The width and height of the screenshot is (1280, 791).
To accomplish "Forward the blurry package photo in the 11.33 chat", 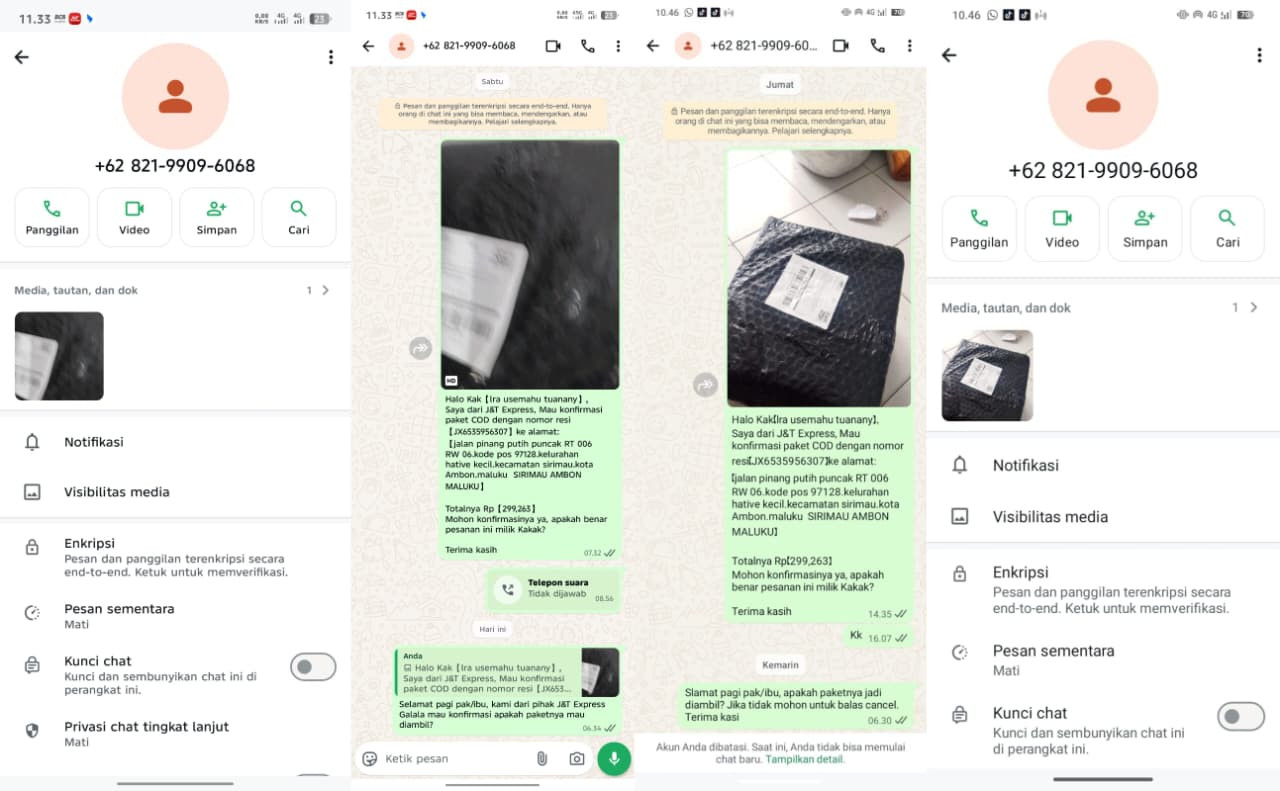I will click(420, 348).
